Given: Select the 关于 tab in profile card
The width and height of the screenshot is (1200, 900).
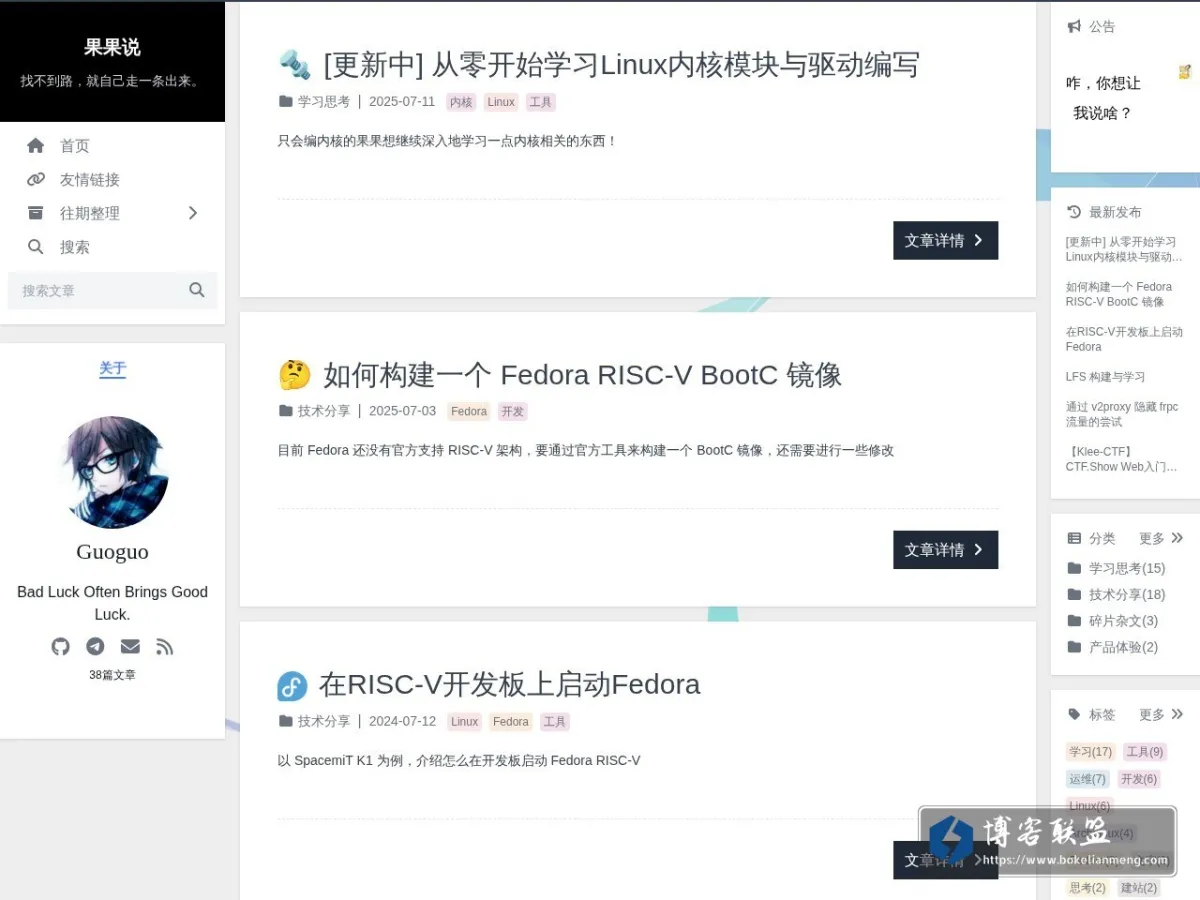Looking at the screenshot, I should click(x=113, y=369).
